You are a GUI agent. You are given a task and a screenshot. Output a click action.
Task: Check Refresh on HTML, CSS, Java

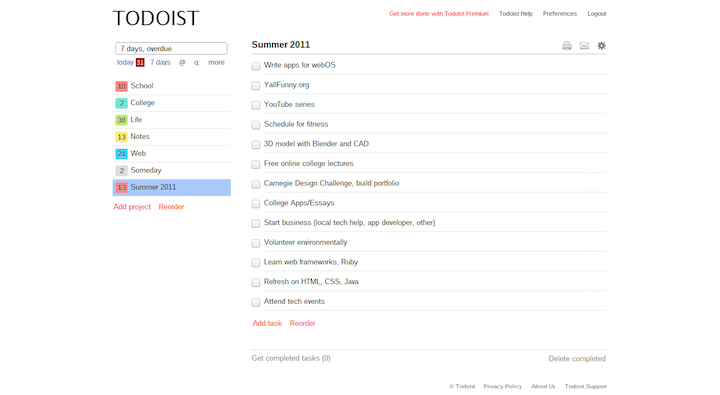point(256,283)
